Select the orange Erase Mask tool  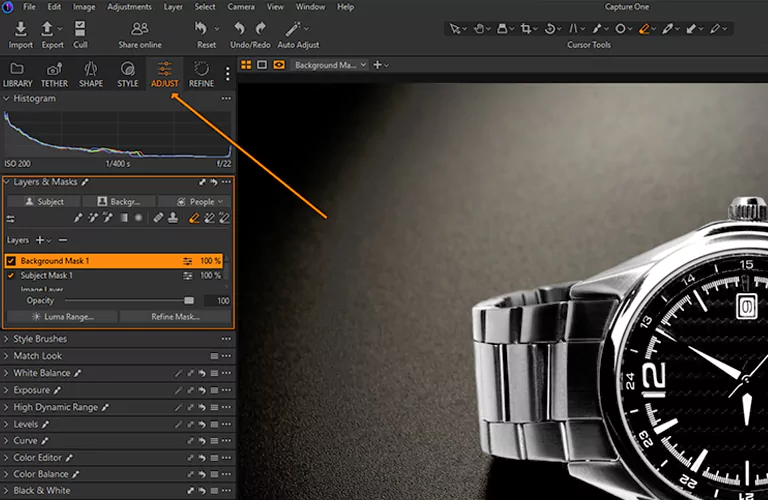(x=194, y=218)
